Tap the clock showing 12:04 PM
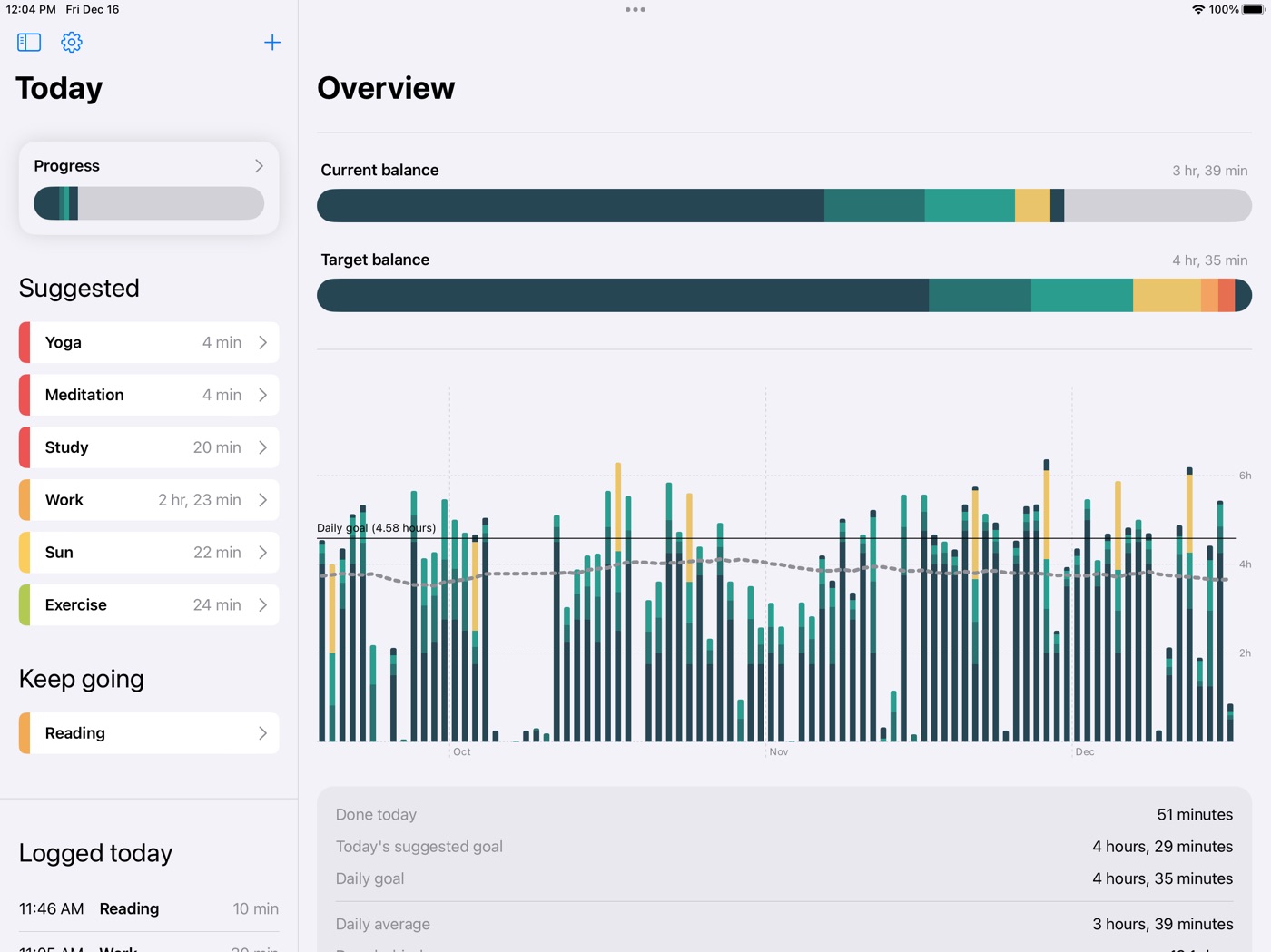Screen dimensions: 1271x952 [31, 9]
